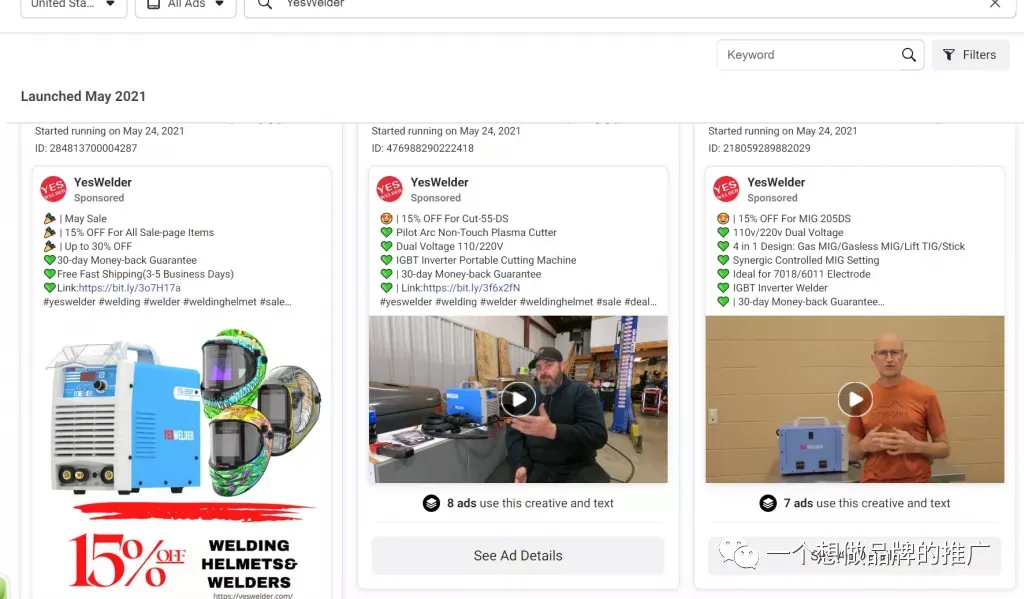Click 'Synergic Controlled MIG Setting' text
Image resolution: width=1024 pixels, height=599 pixels.
point(806,260)
